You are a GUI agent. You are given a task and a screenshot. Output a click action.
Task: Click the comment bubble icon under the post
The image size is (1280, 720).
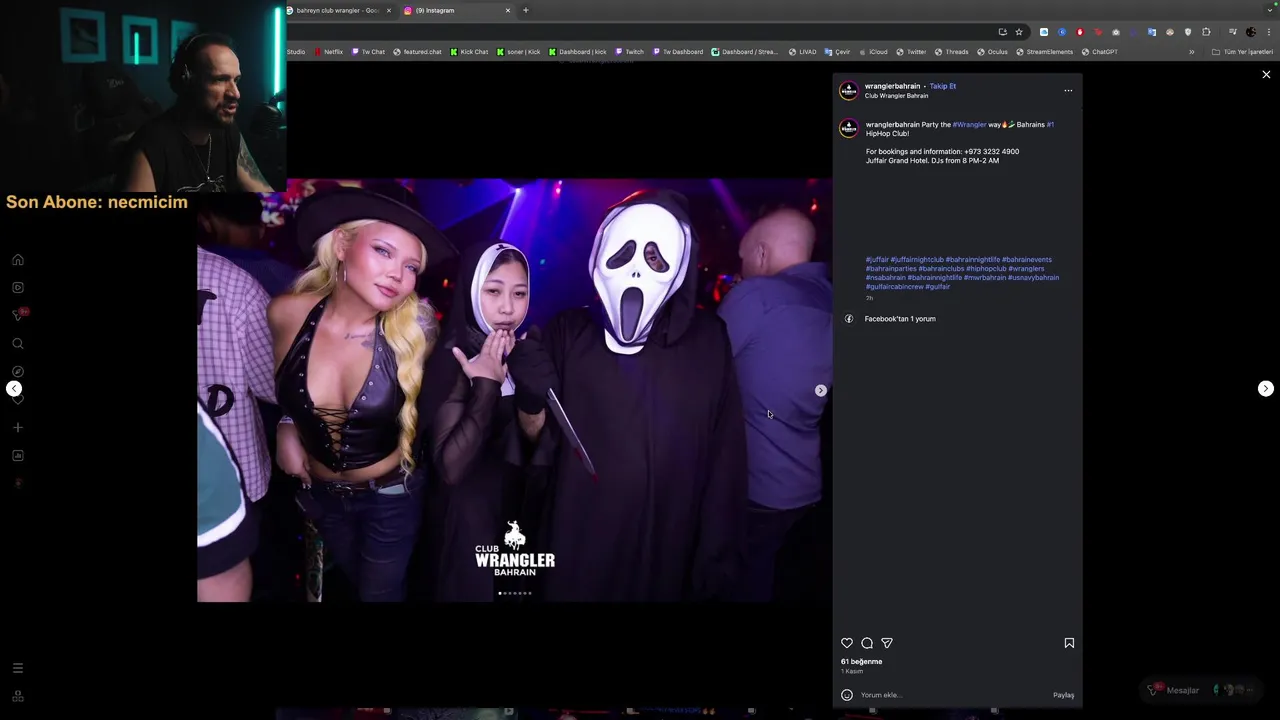pos(867,643)
